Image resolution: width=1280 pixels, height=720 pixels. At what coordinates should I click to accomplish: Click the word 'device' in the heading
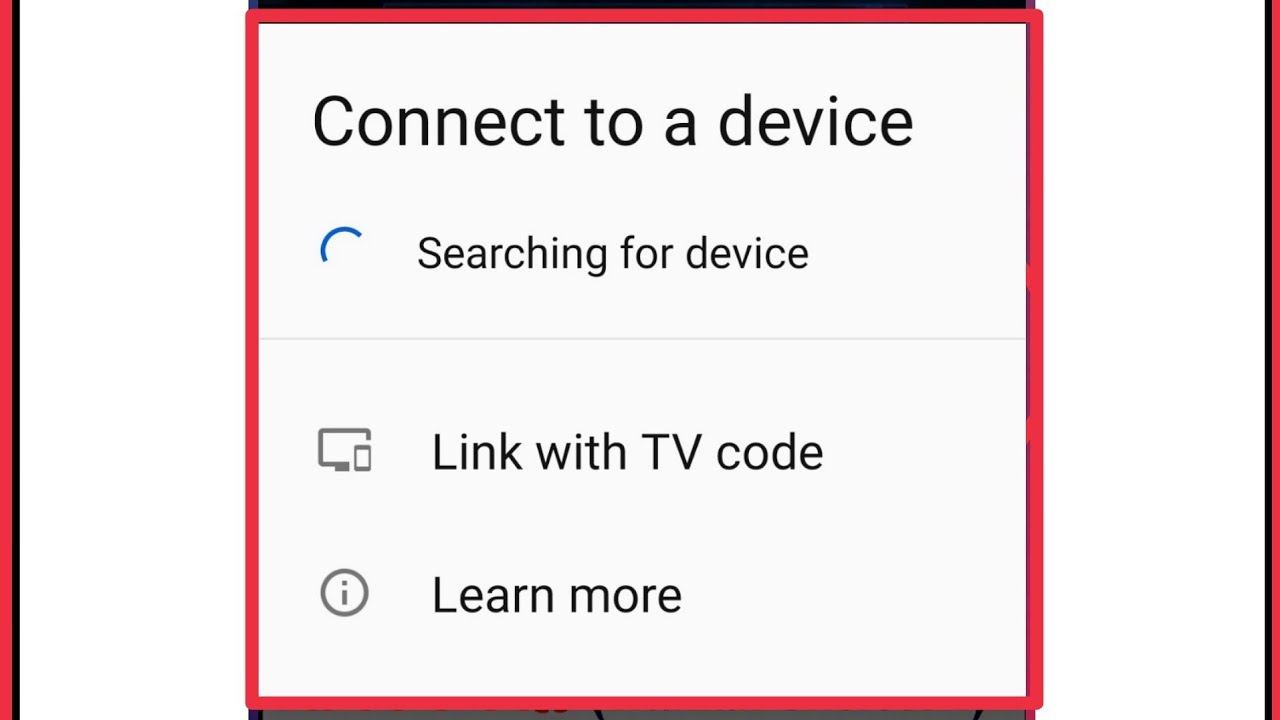pyautogui.click(x=815, y=122)
